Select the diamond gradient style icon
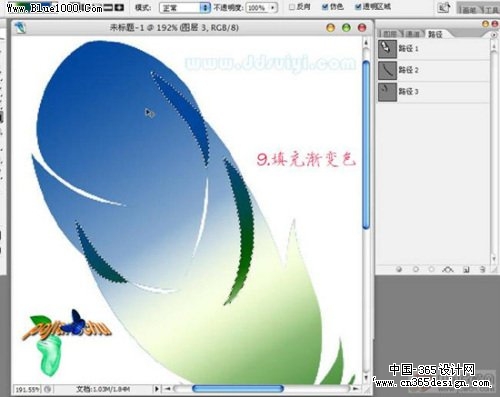 pos(119,7)
